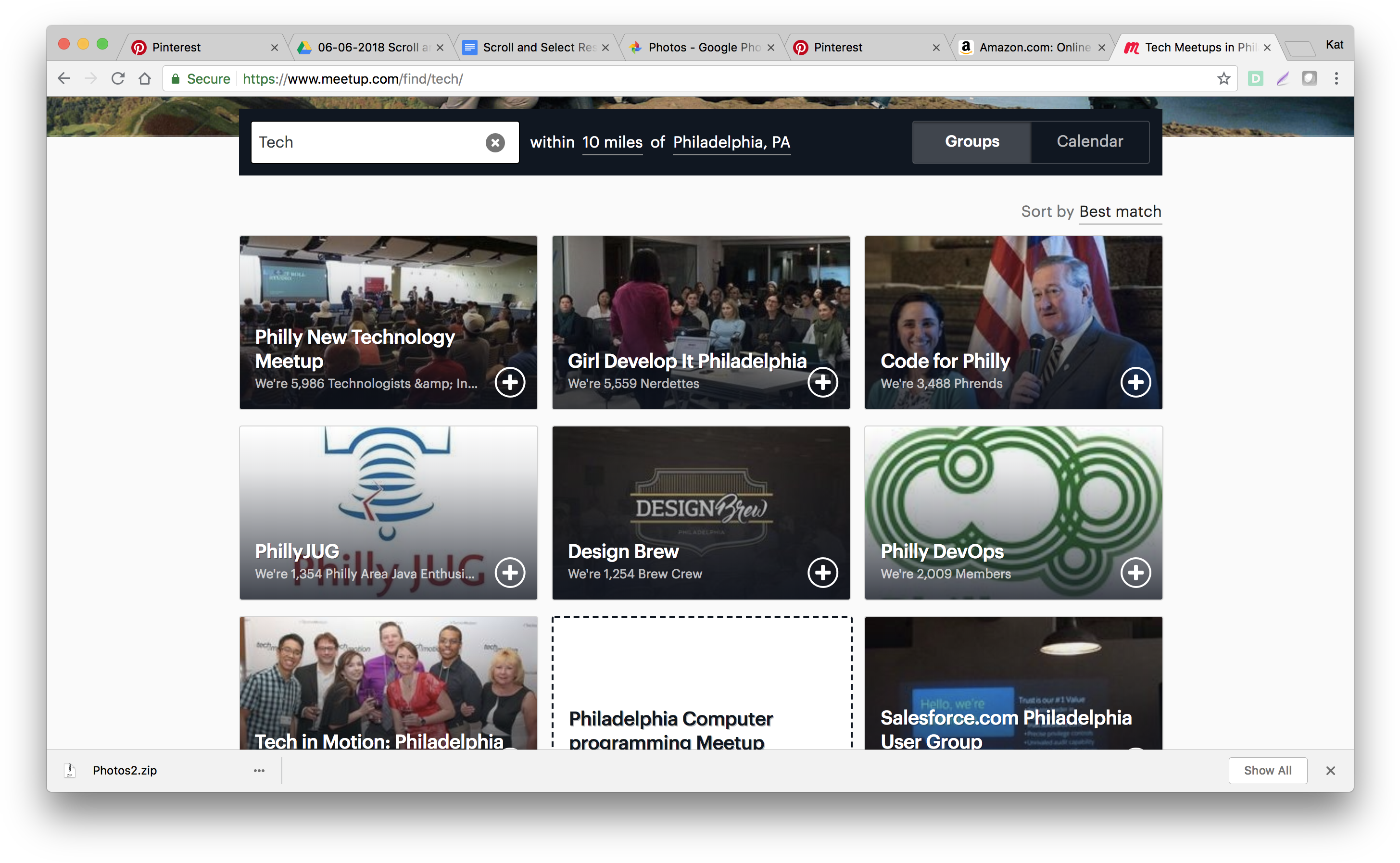
Task: Click the plus icon on Code for Philly
Action: (1135, 382)
